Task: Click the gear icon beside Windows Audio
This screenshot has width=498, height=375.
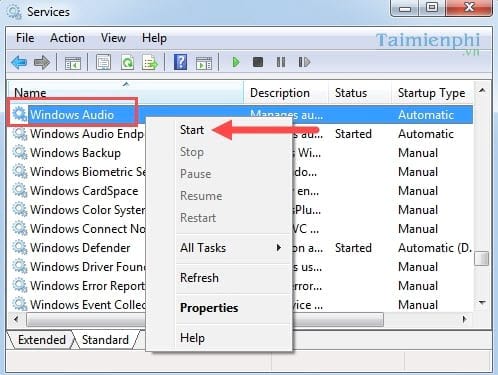Action: 20,114
